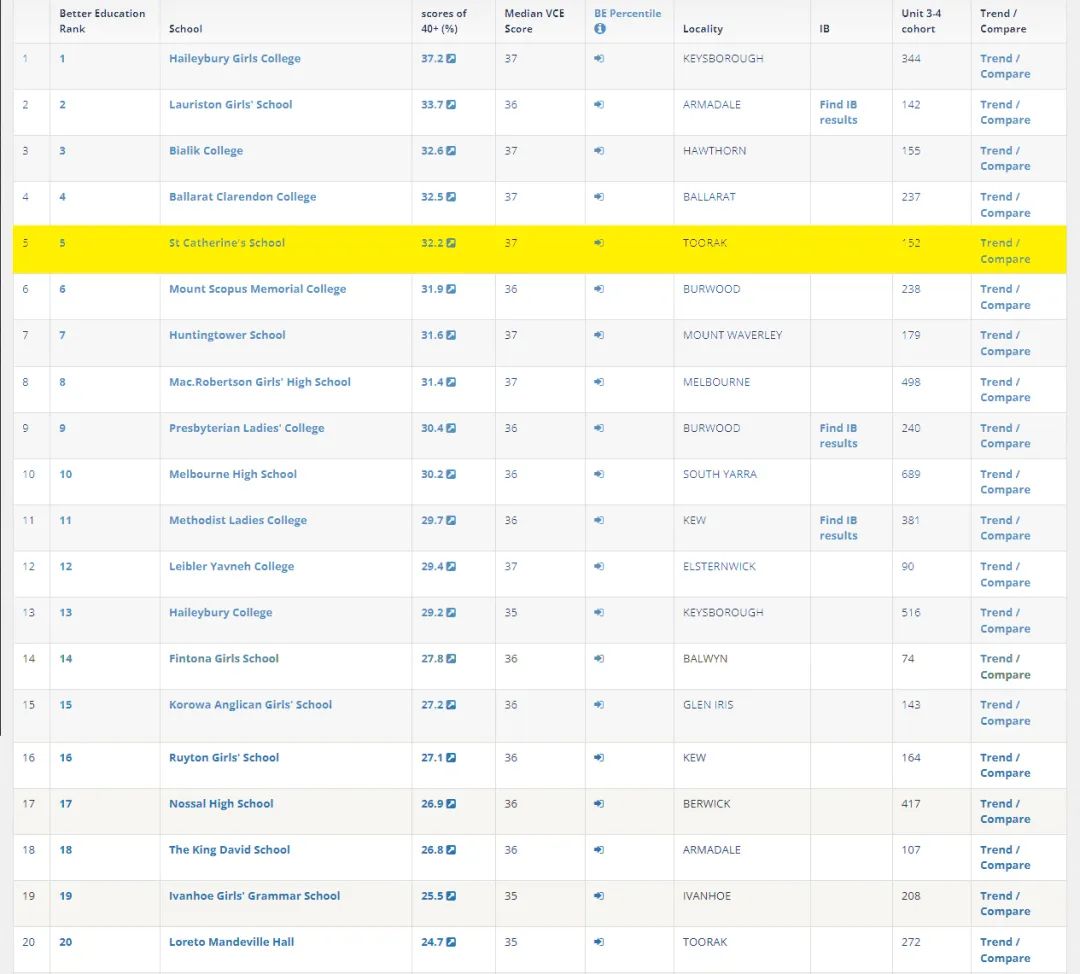Open Trend / Compare for Melbourne High School
Image resolution: width=1080 pixels, height=974 pixels.
coord(1005,482)
